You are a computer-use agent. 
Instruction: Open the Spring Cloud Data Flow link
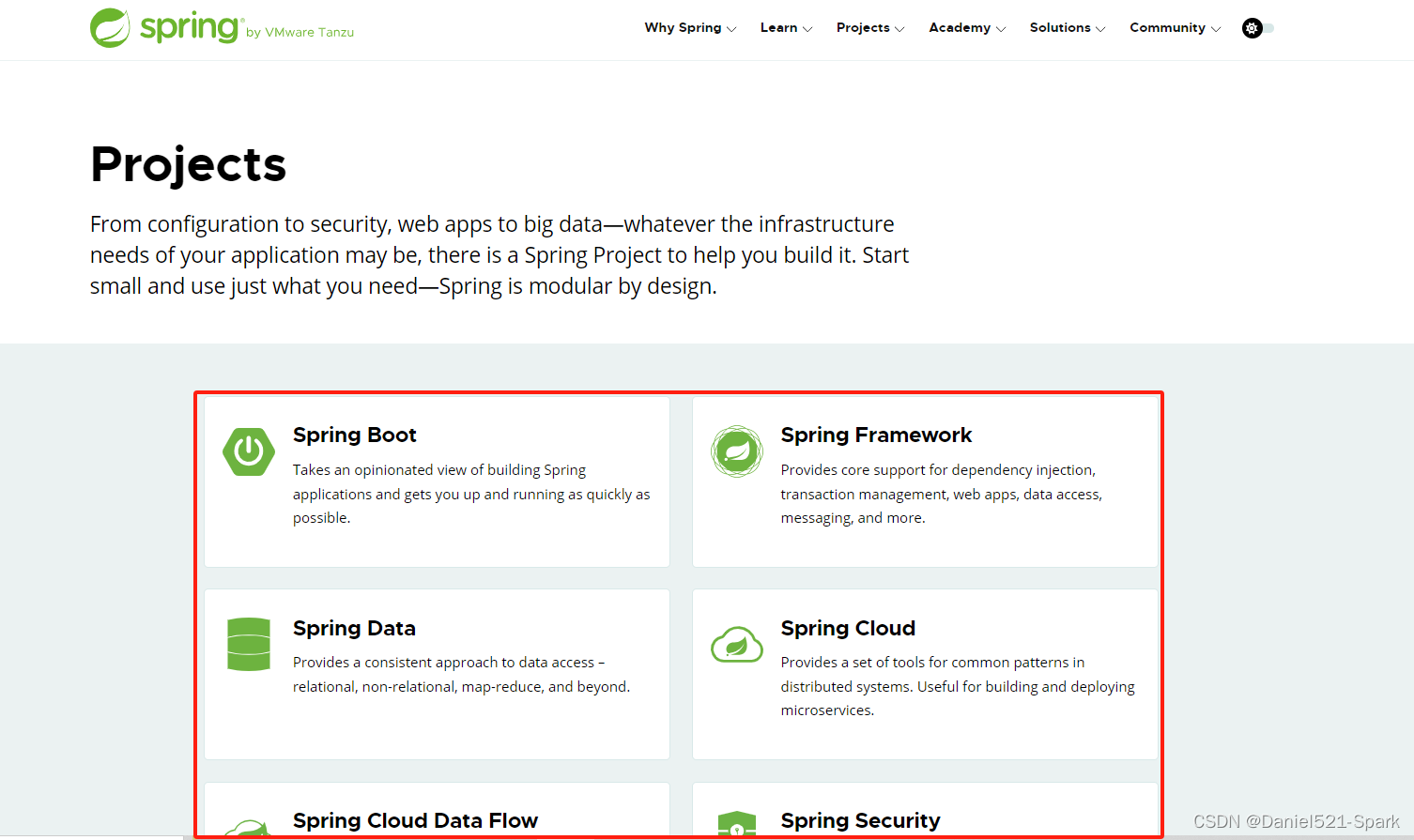coord(415,820)
